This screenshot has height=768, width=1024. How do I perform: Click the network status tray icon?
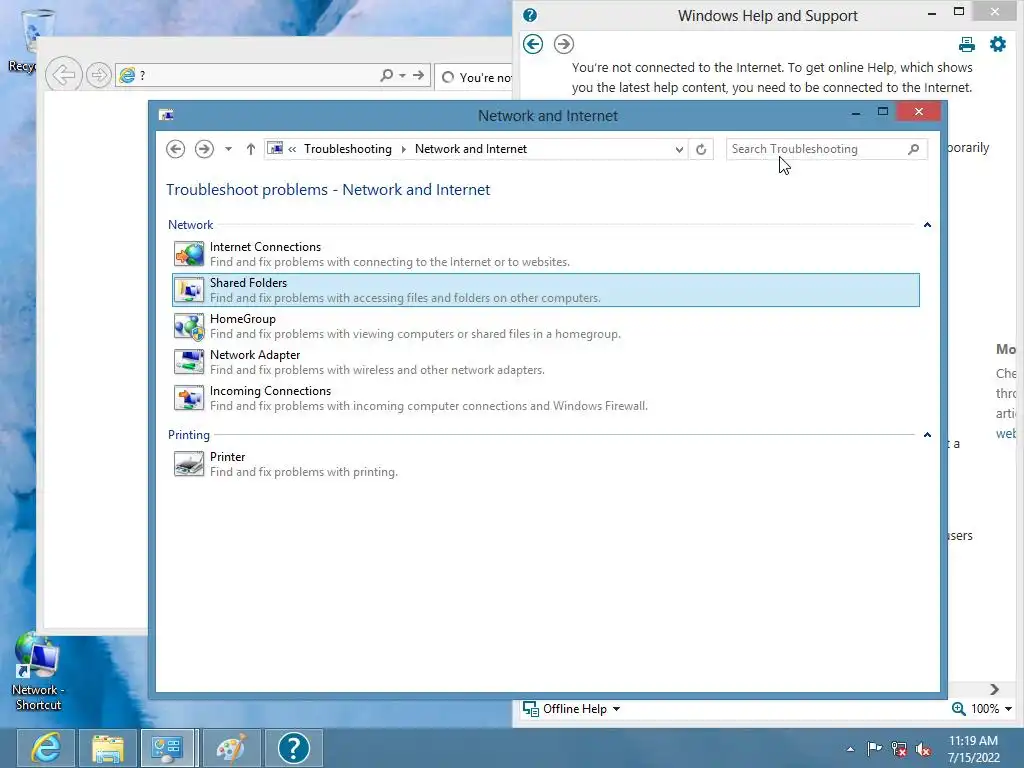(899, 749)
